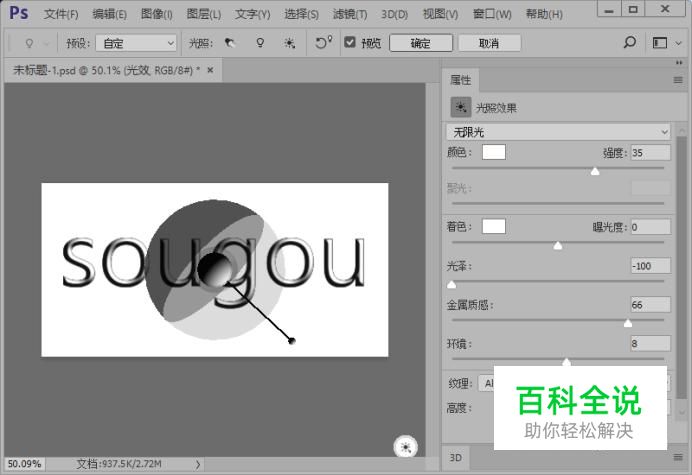Click the 文档:937.5K/2.72M status text

[119, 464]
